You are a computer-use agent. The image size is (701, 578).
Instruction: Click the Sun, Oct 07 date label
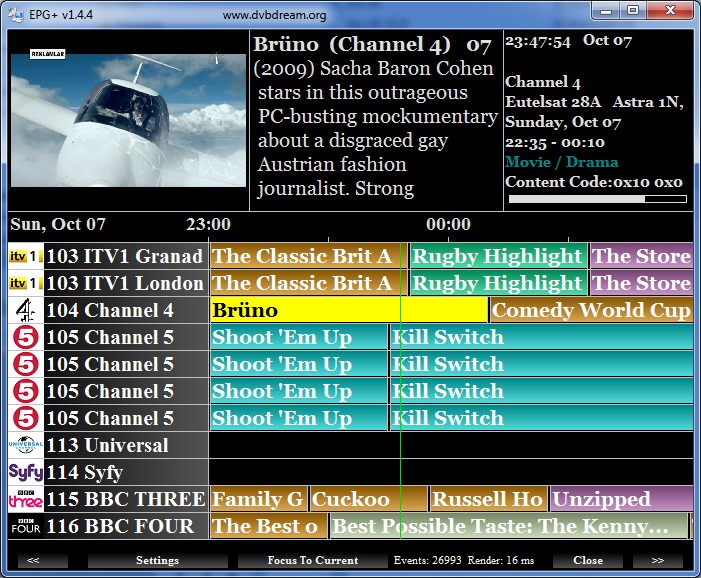pos(58,224)
